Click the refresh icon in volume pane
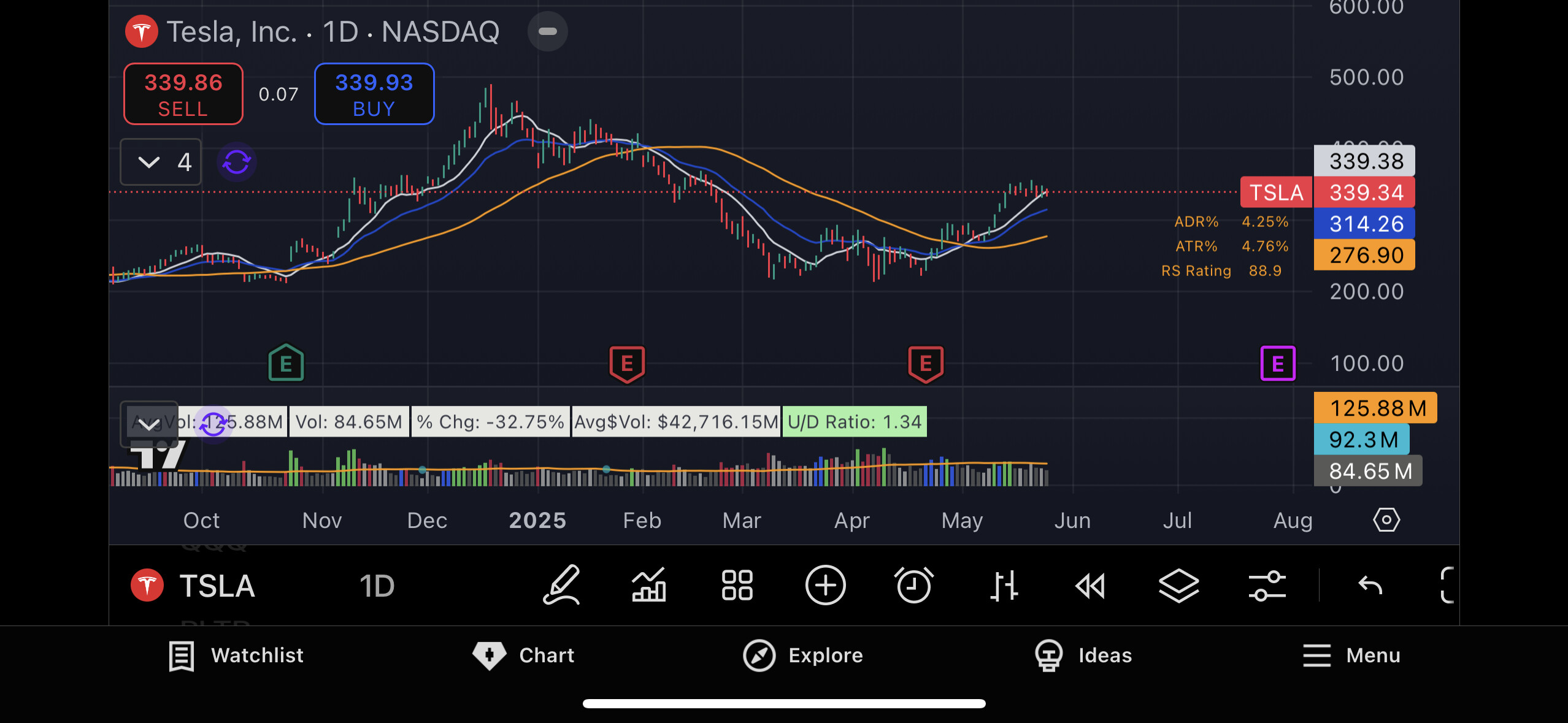The image size is (1568, 723). 213,423
